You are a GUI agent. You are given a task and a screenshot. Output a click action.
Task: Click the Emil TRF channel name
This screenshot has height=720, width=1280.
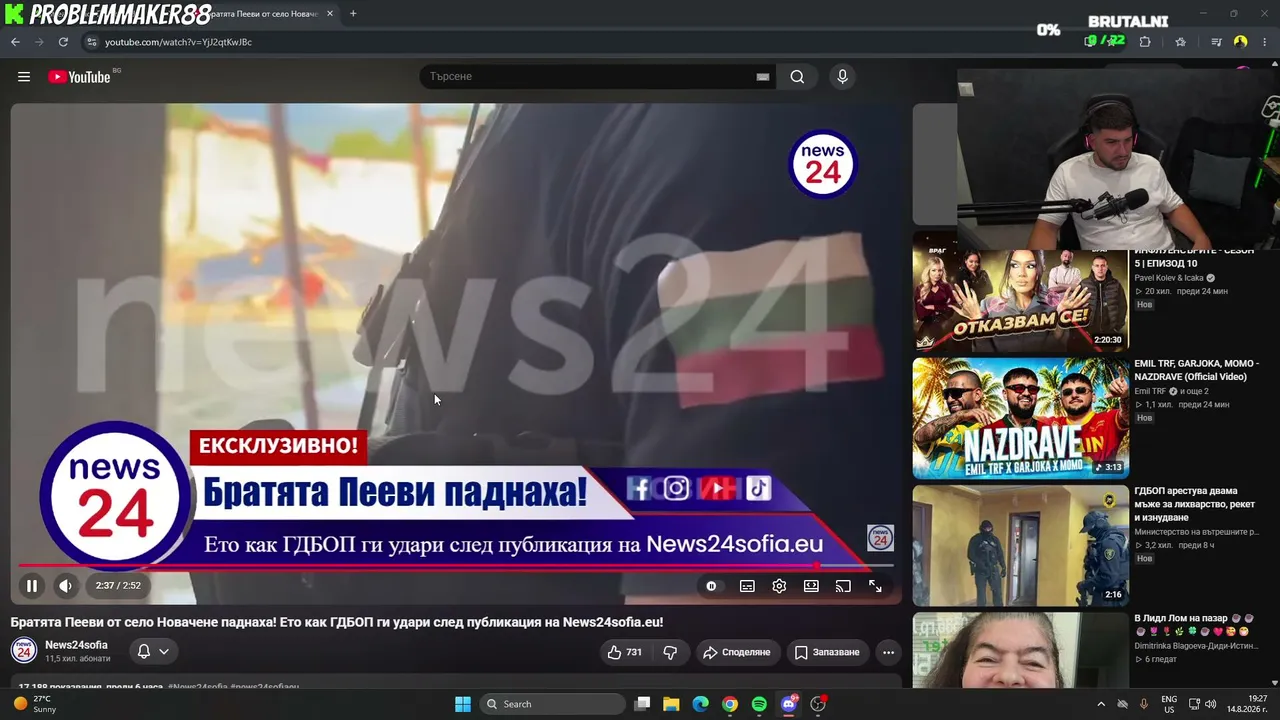pos(1150,391)
